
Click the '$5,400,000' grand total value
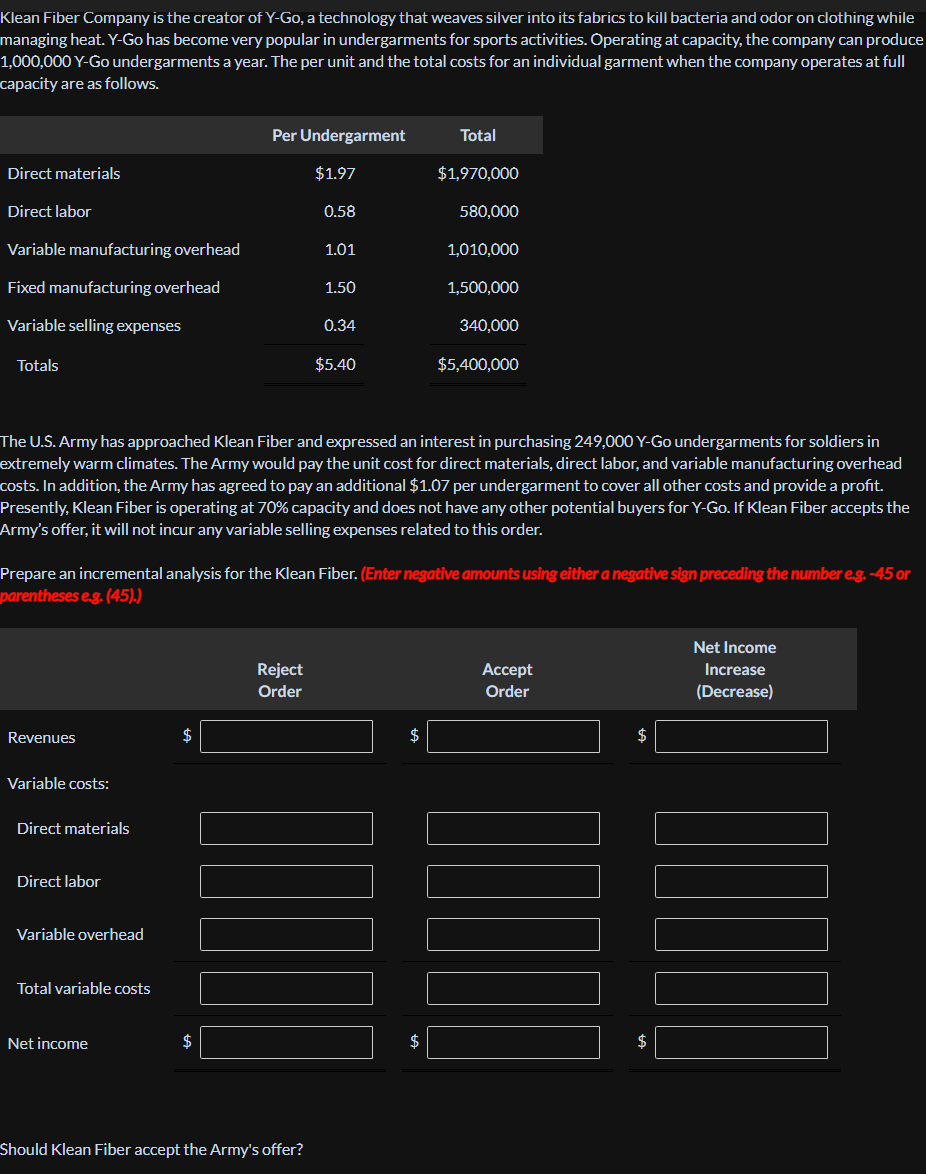coord(478,365)
